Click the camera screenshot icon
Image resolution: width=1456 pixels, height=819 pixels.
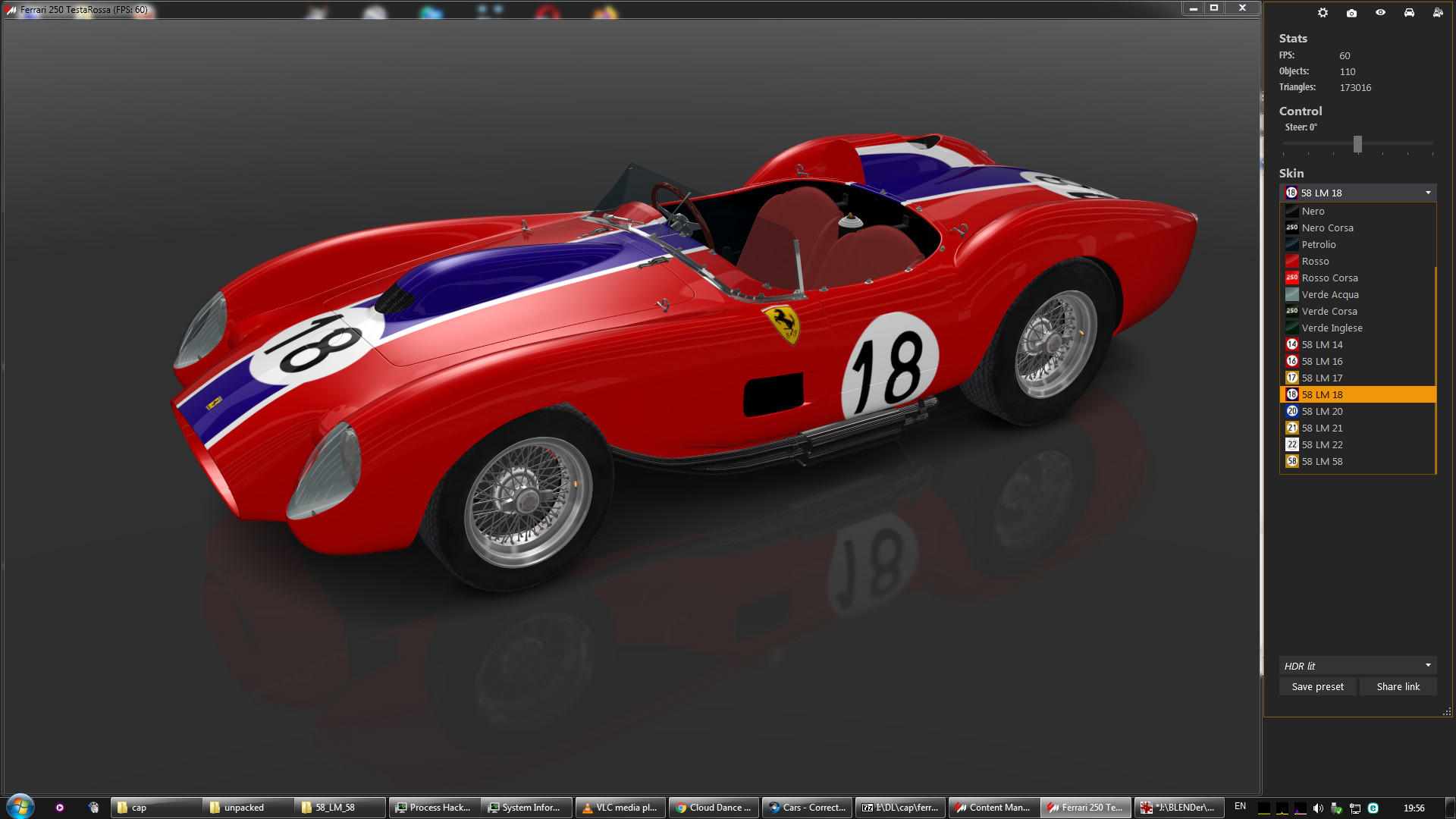(1351, 13)
